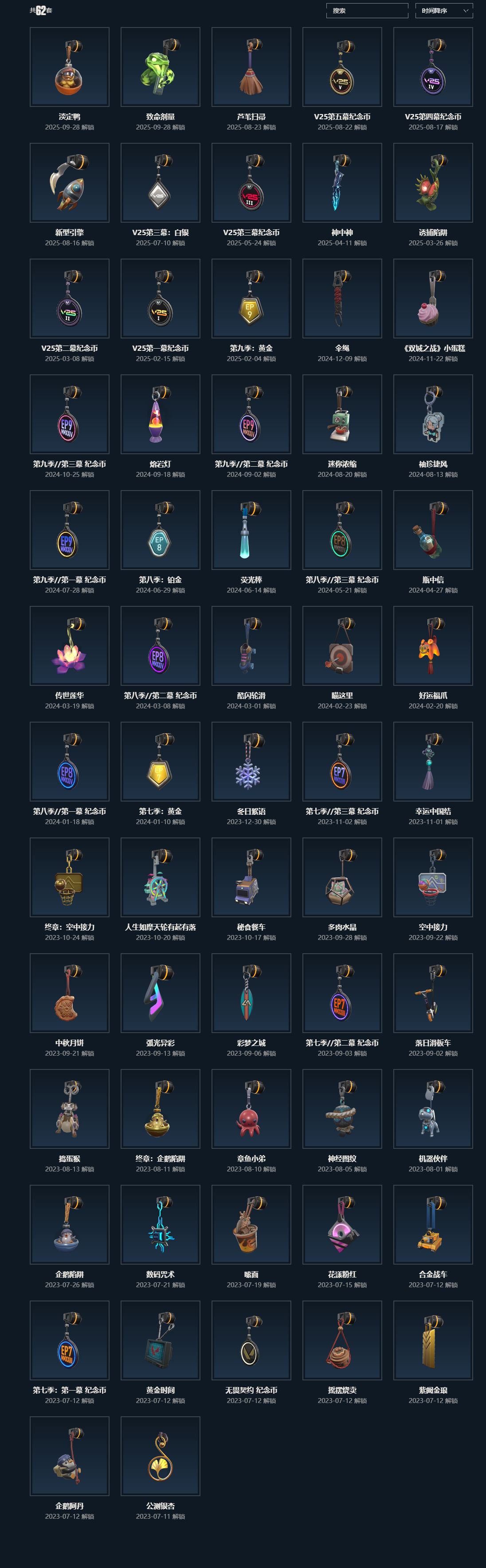The image size is (486, 1568).
Task: Select the purple tassel 幸运中国结 charm
Action: 433,762
